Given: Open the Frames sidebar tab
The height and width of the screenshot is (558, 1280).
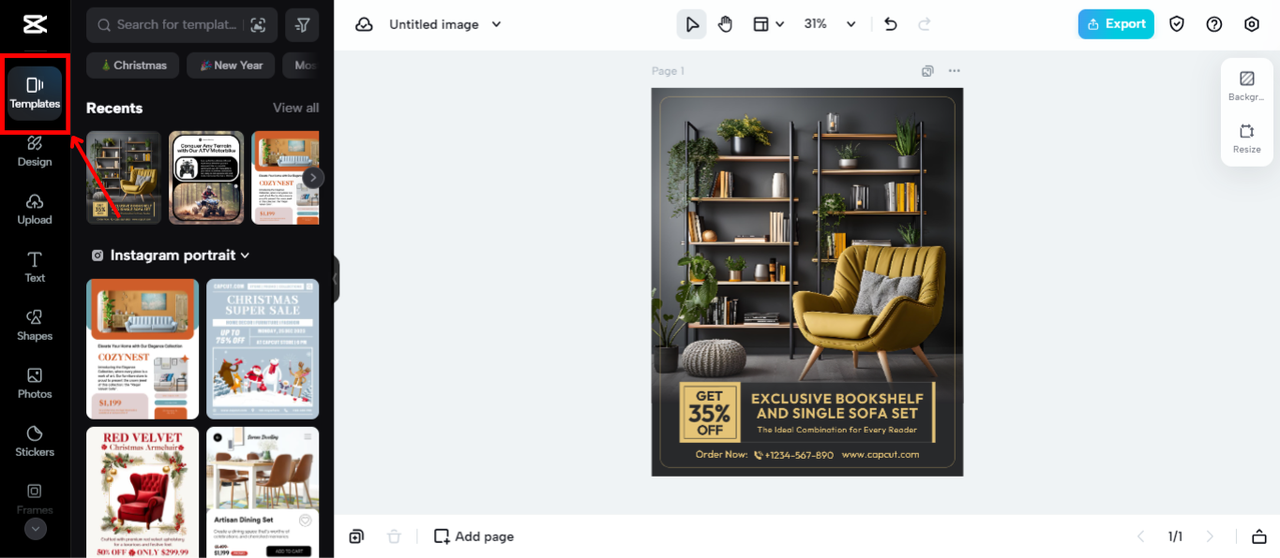Looking at the screenshot, I should point(35,498).
